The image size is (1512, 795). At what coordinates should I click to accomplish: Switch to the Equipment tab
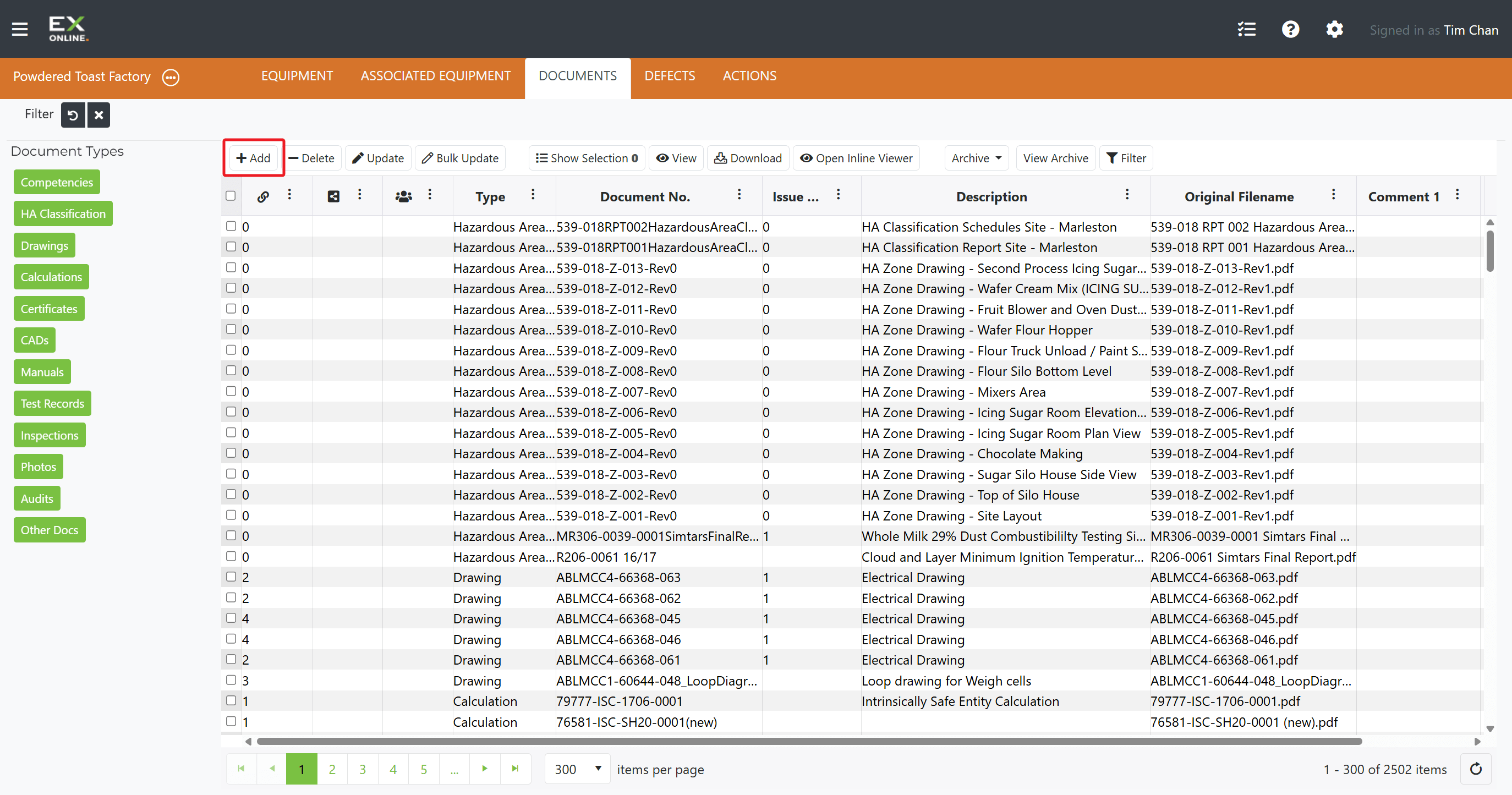tap(297, 76)
